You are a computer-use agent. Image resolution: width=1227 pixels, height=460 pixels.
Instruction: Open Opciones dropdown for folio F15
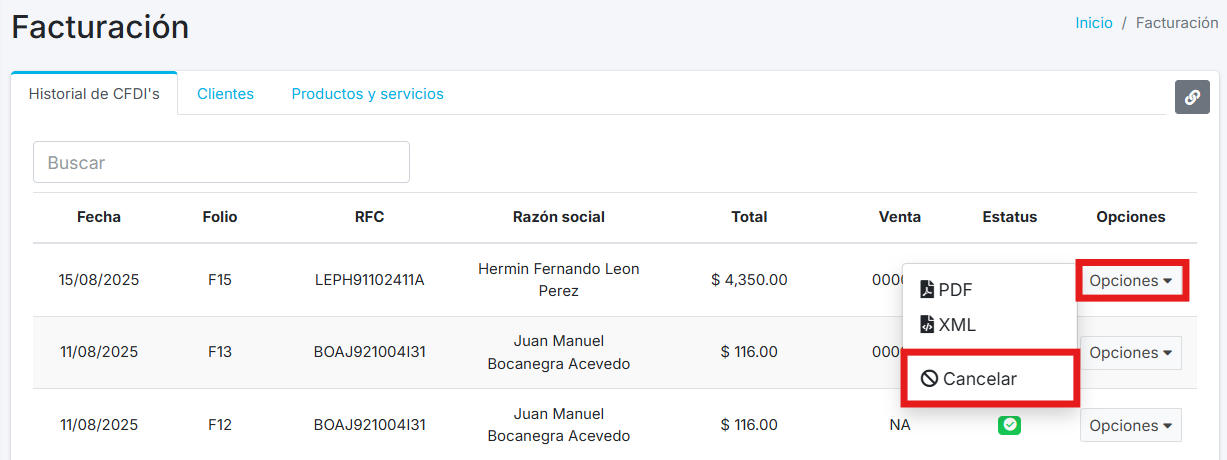point(1131,281)
